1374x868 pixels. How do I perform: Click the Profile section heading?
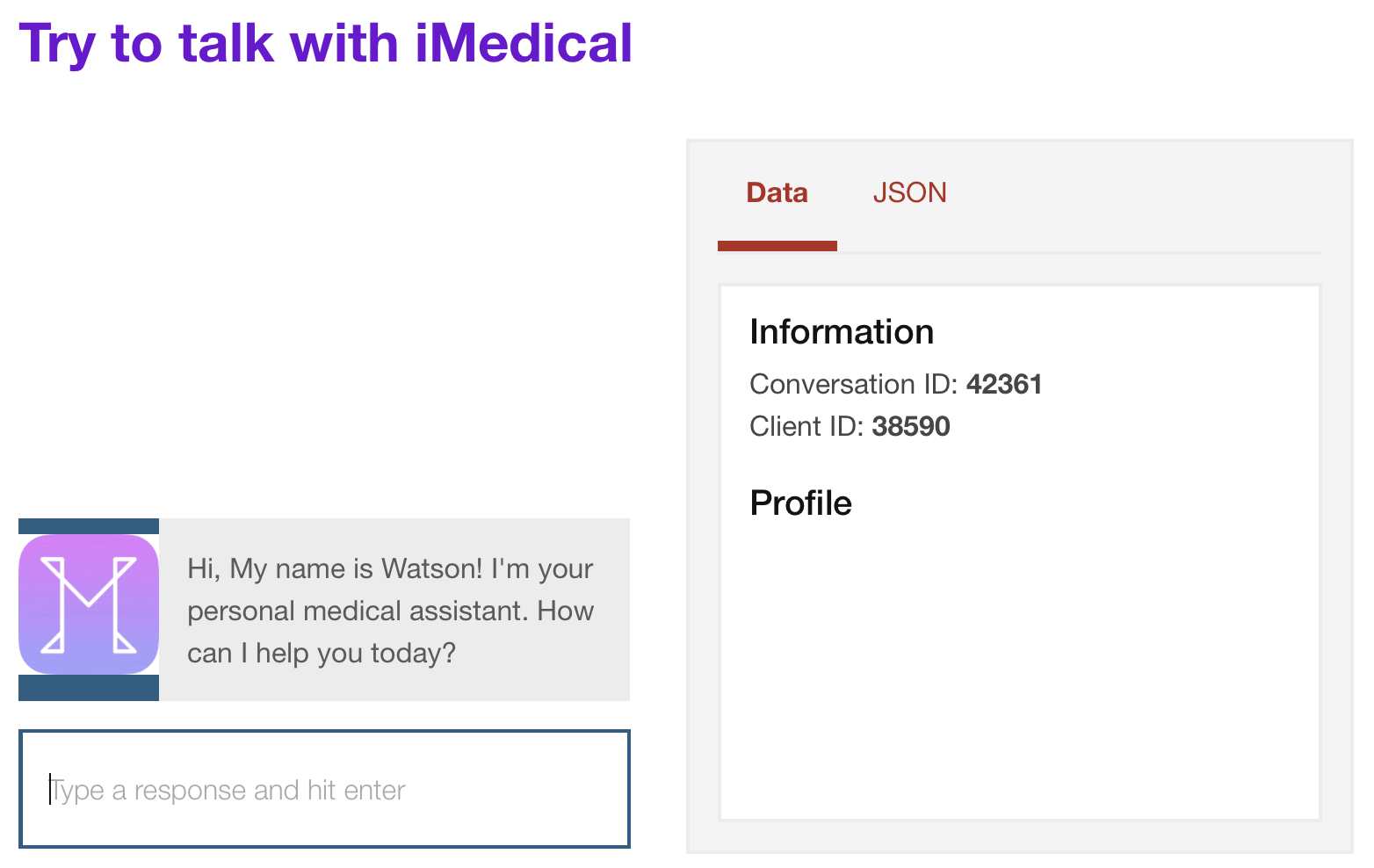pyautogui.click(x=800, y=503)
